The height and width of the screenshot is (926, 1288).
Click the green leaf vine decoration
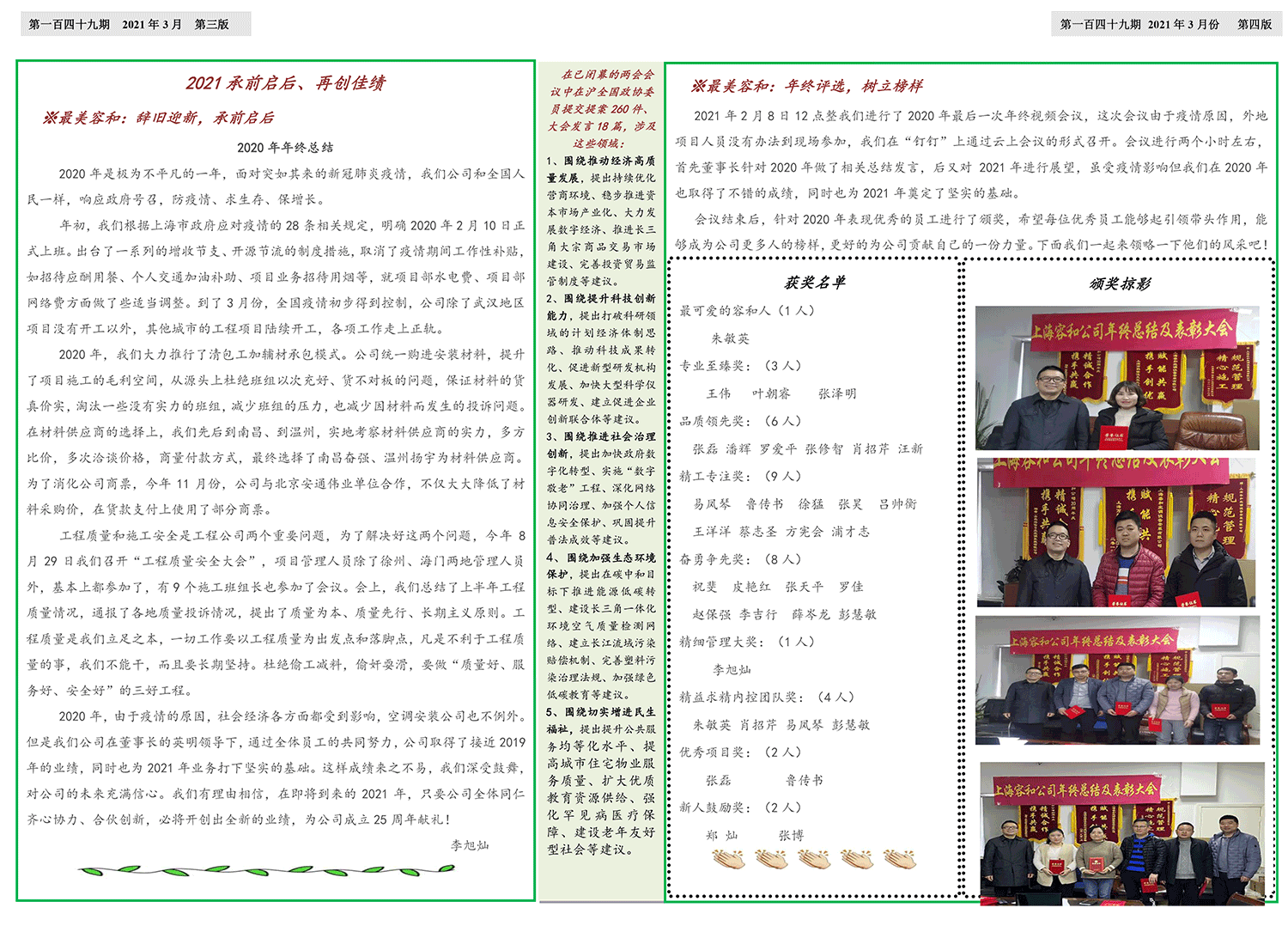(266, 870)
